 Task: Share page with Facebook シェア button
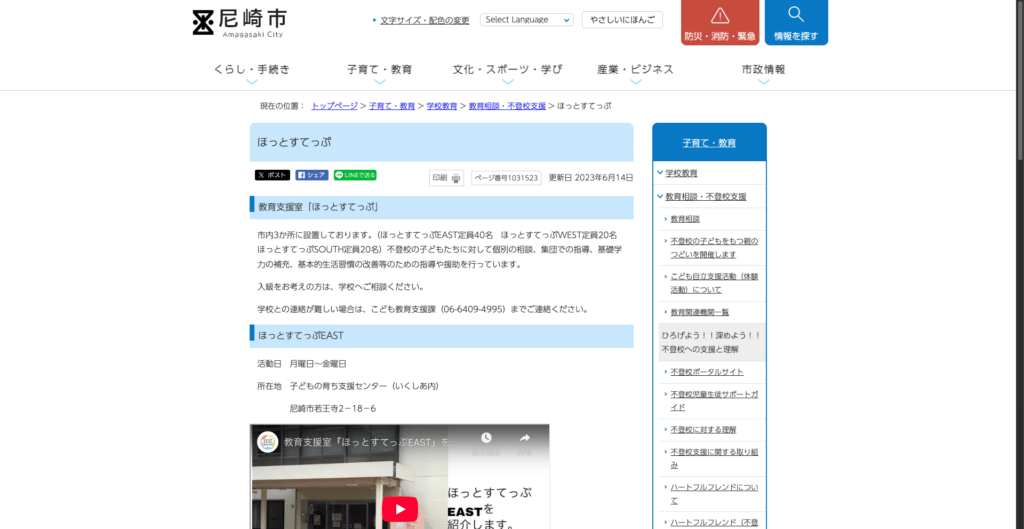click(x=312, y=175)
